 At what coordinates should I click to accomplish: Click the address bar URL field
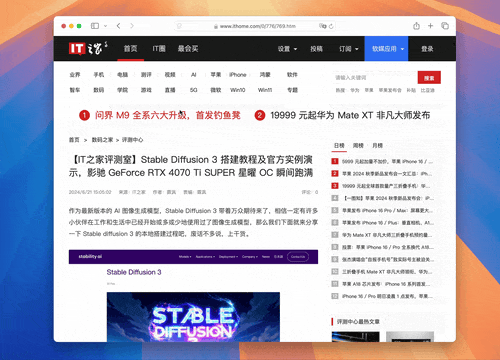[255, 26]
